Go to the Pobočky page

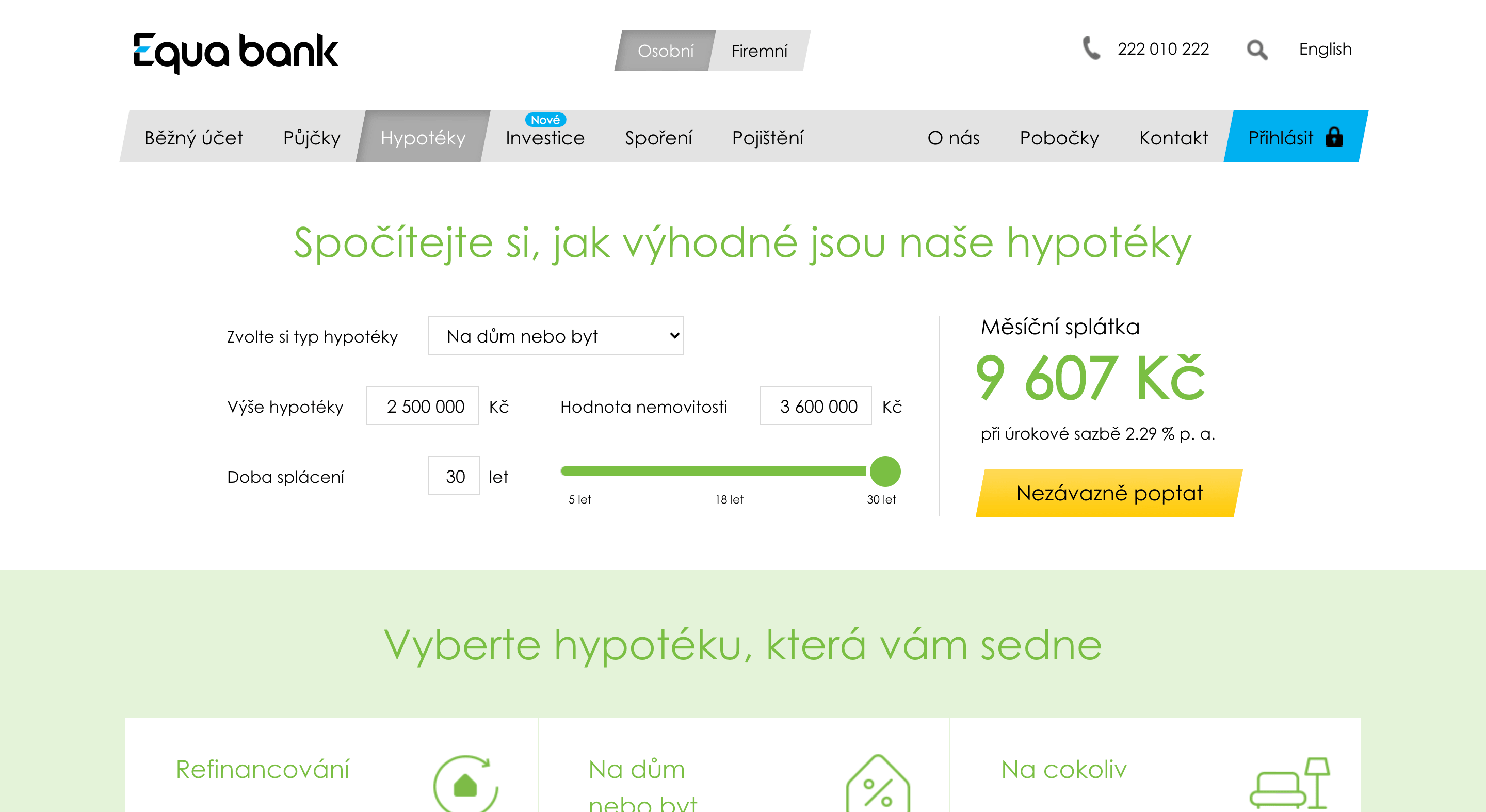click(1059, 138)
